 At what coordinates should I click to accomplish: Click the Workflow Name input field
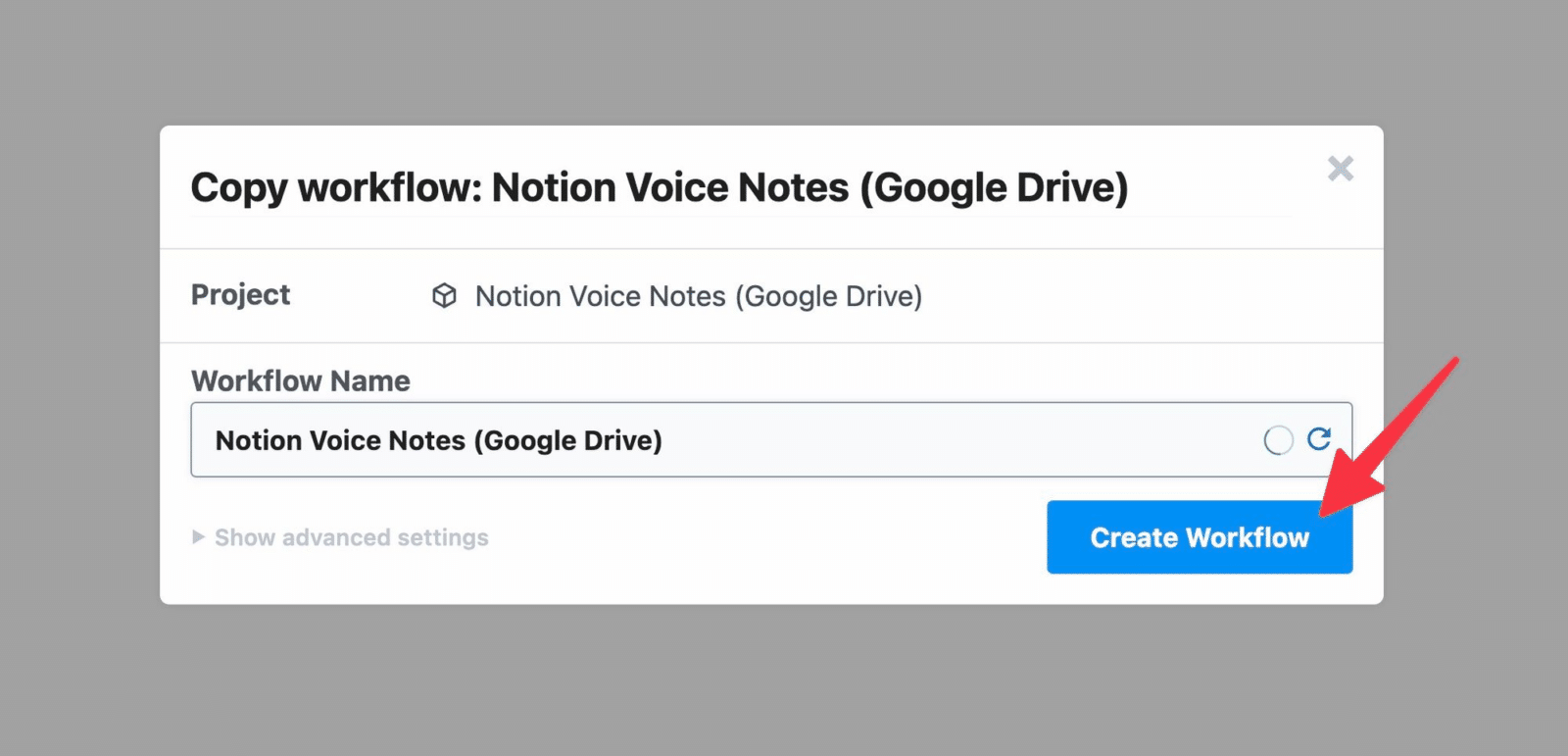686,440
